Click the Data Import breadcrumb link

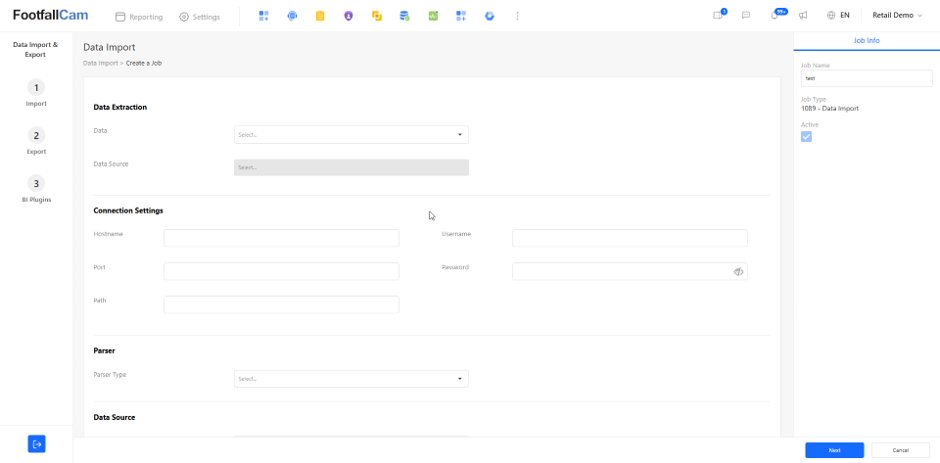[x=100, y=63]
